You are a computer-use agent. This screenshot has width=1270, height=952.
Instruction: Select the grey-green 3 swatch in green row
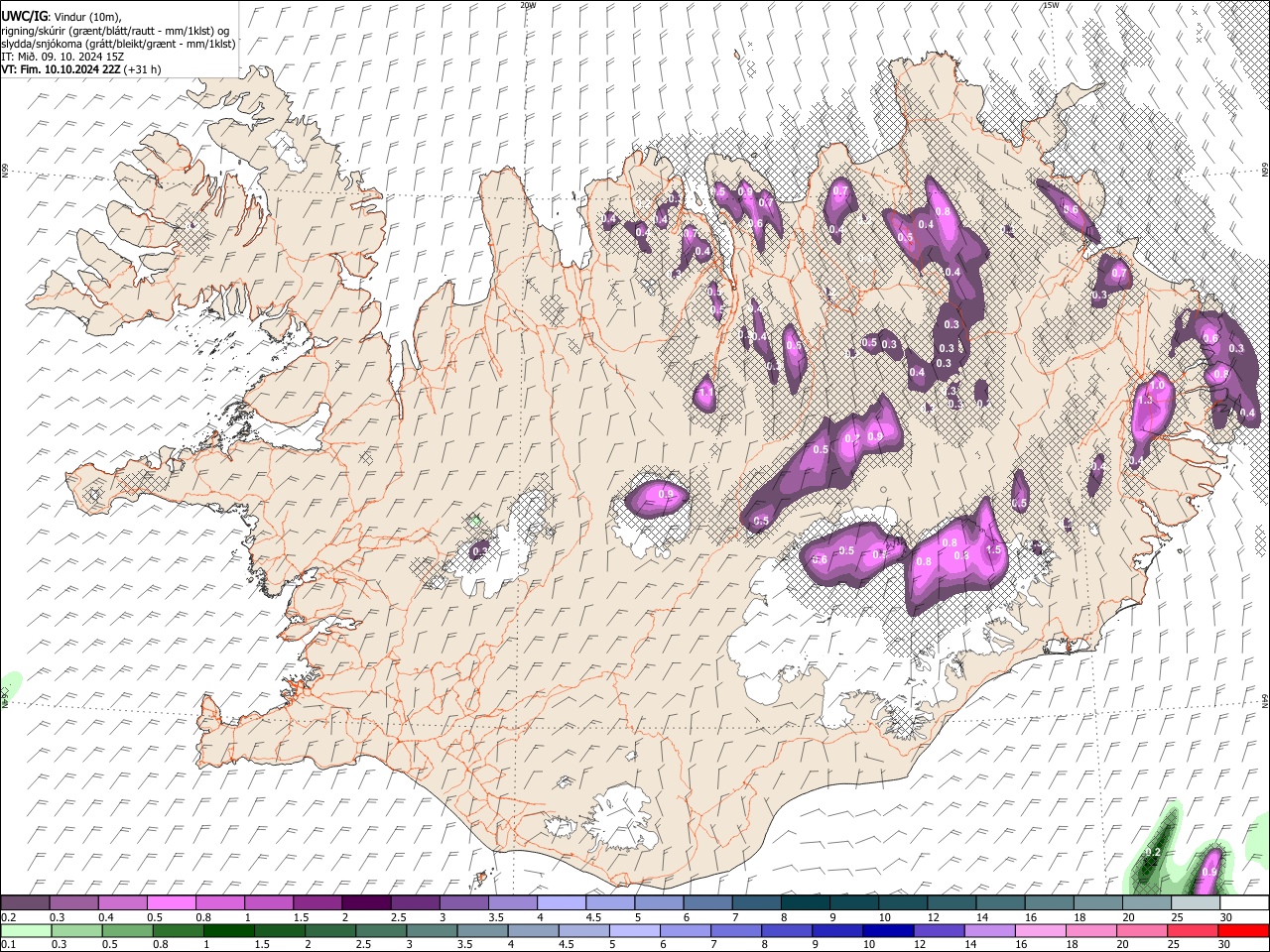click(x=432, y=930)
